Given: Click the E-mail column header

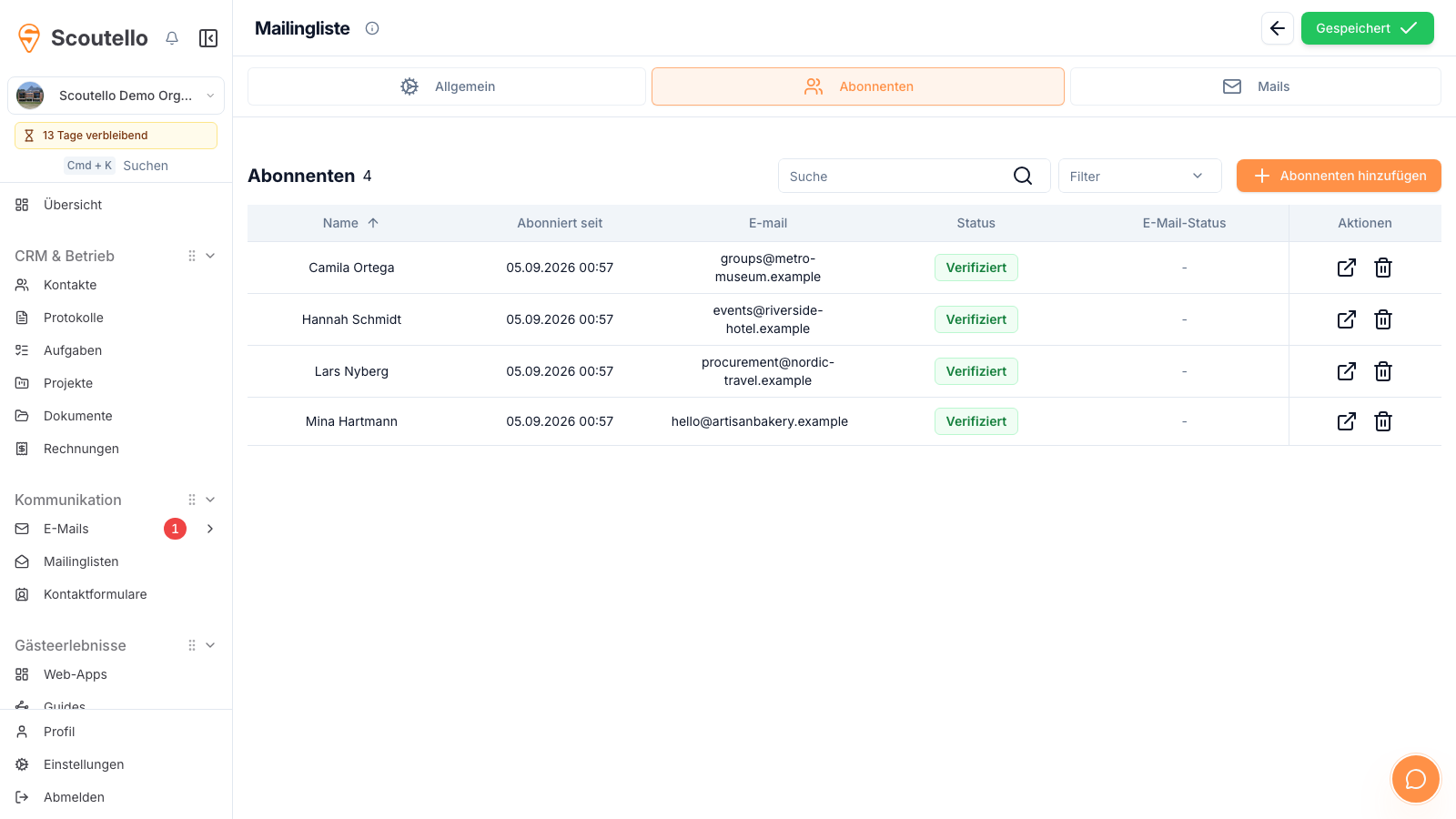Looking at the screenshot, I should 768,223.
